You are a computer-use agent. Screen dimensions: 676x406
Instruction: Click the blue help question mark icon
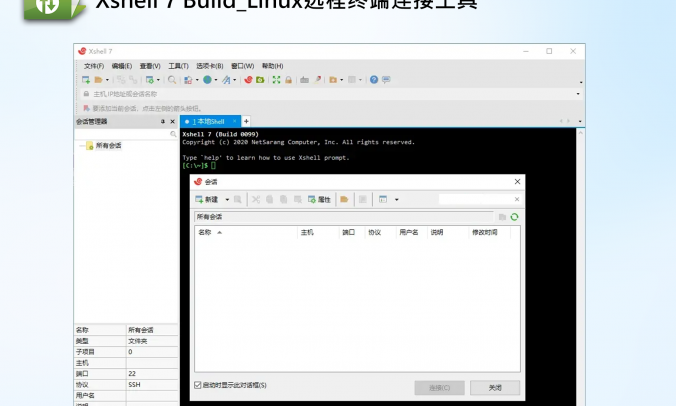point(374,80)
